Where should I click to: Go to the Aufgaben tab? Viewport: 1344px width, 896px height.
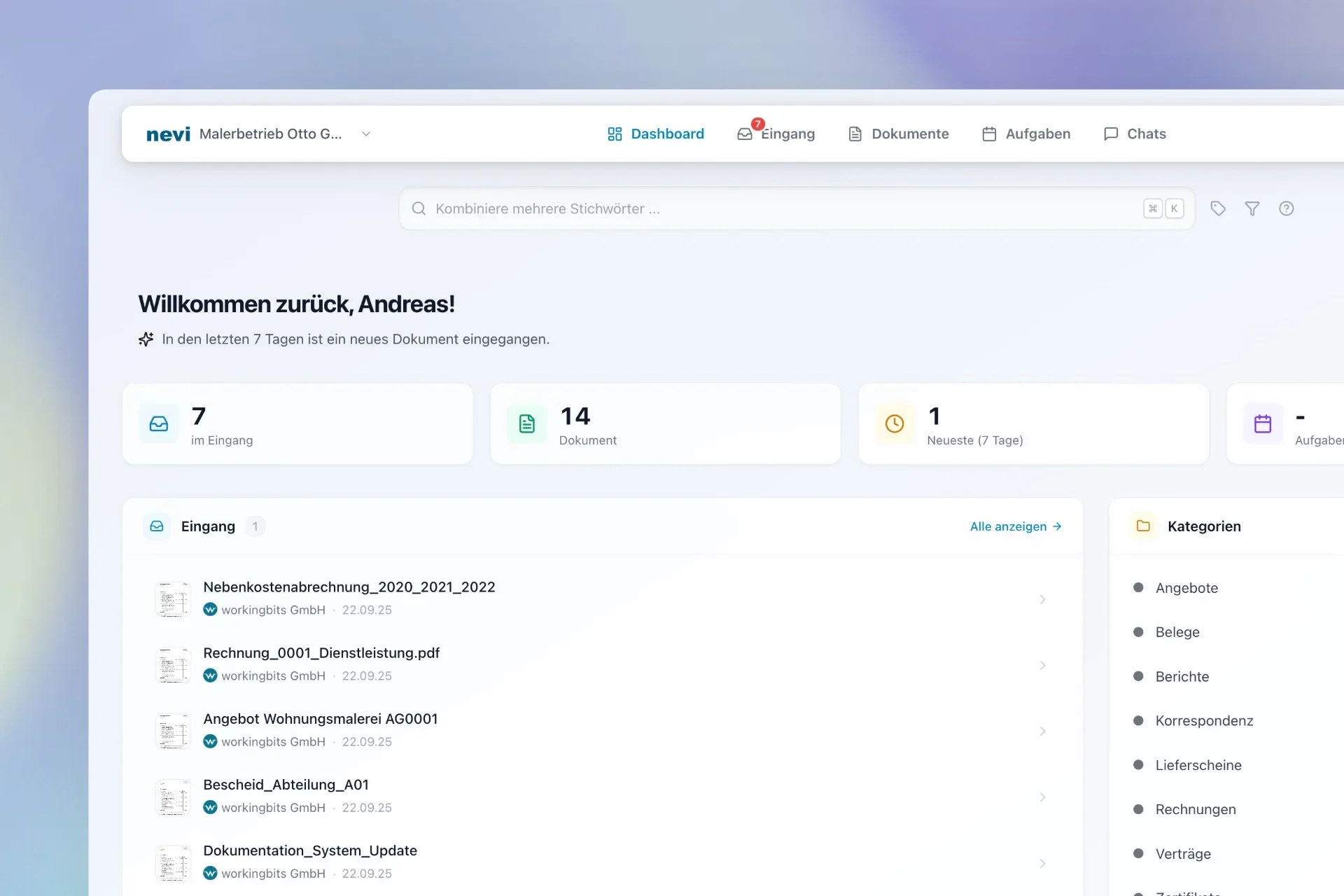1026,134
